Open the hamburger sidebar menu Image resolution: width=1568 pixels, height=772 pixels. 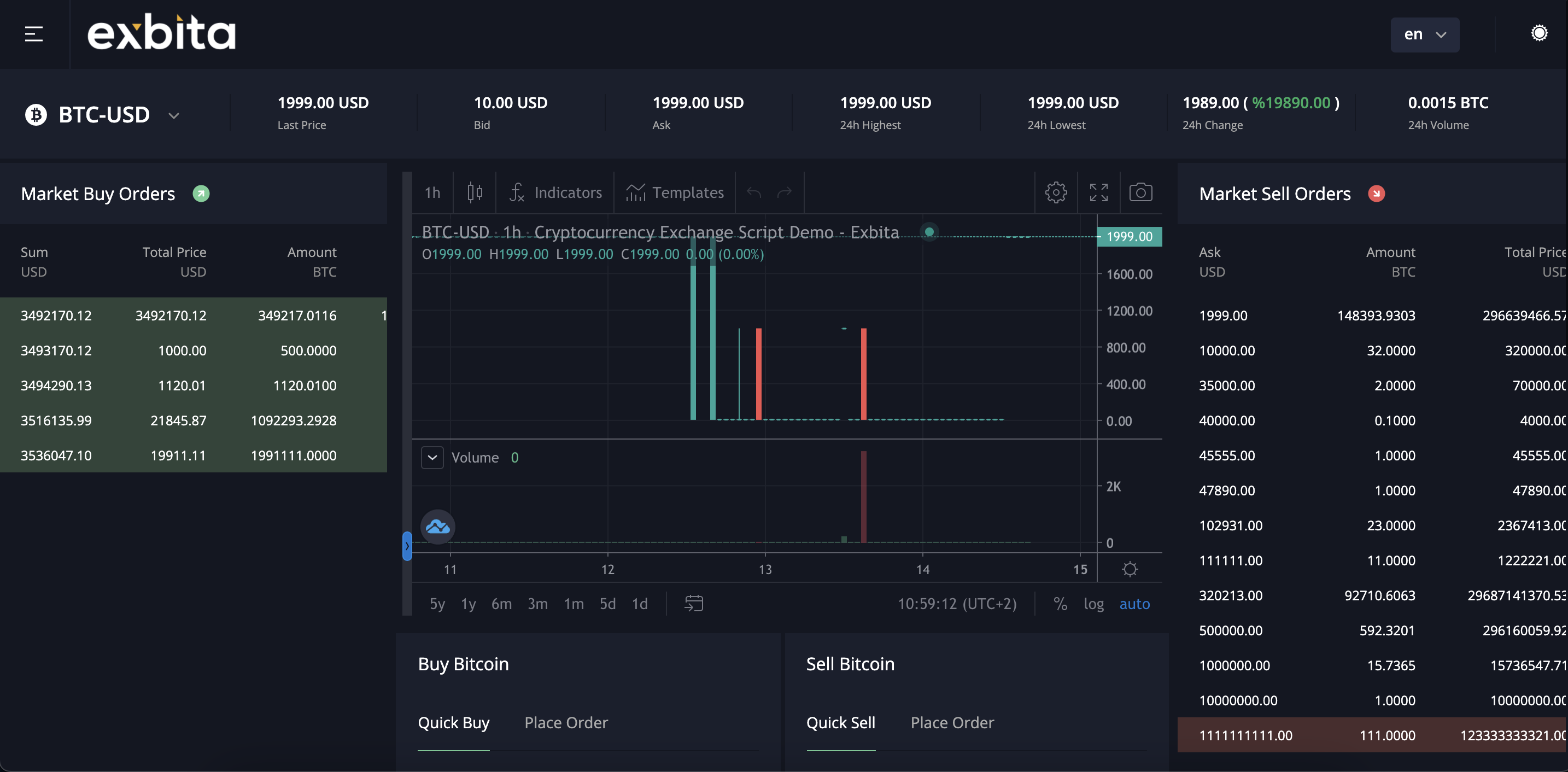(33, 34)
